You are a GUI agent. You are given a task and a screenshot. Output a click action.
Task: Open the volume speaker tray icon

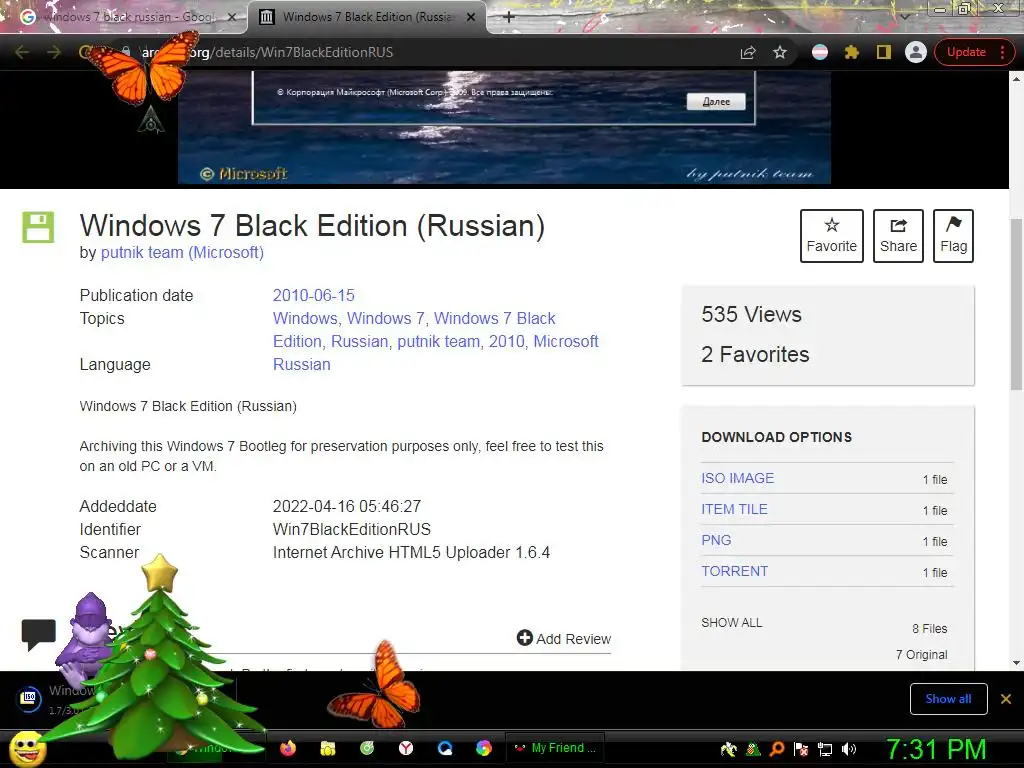coord(849,749)
